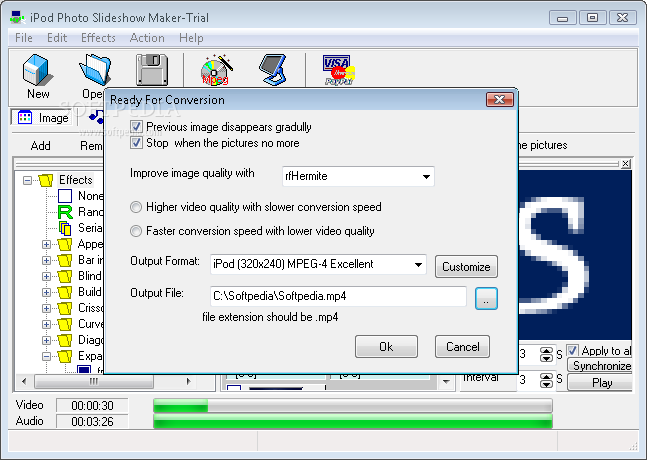Collapse the Expa... effects folder
The height and width of the screenshot is (460, 647).
coord(46,356)
